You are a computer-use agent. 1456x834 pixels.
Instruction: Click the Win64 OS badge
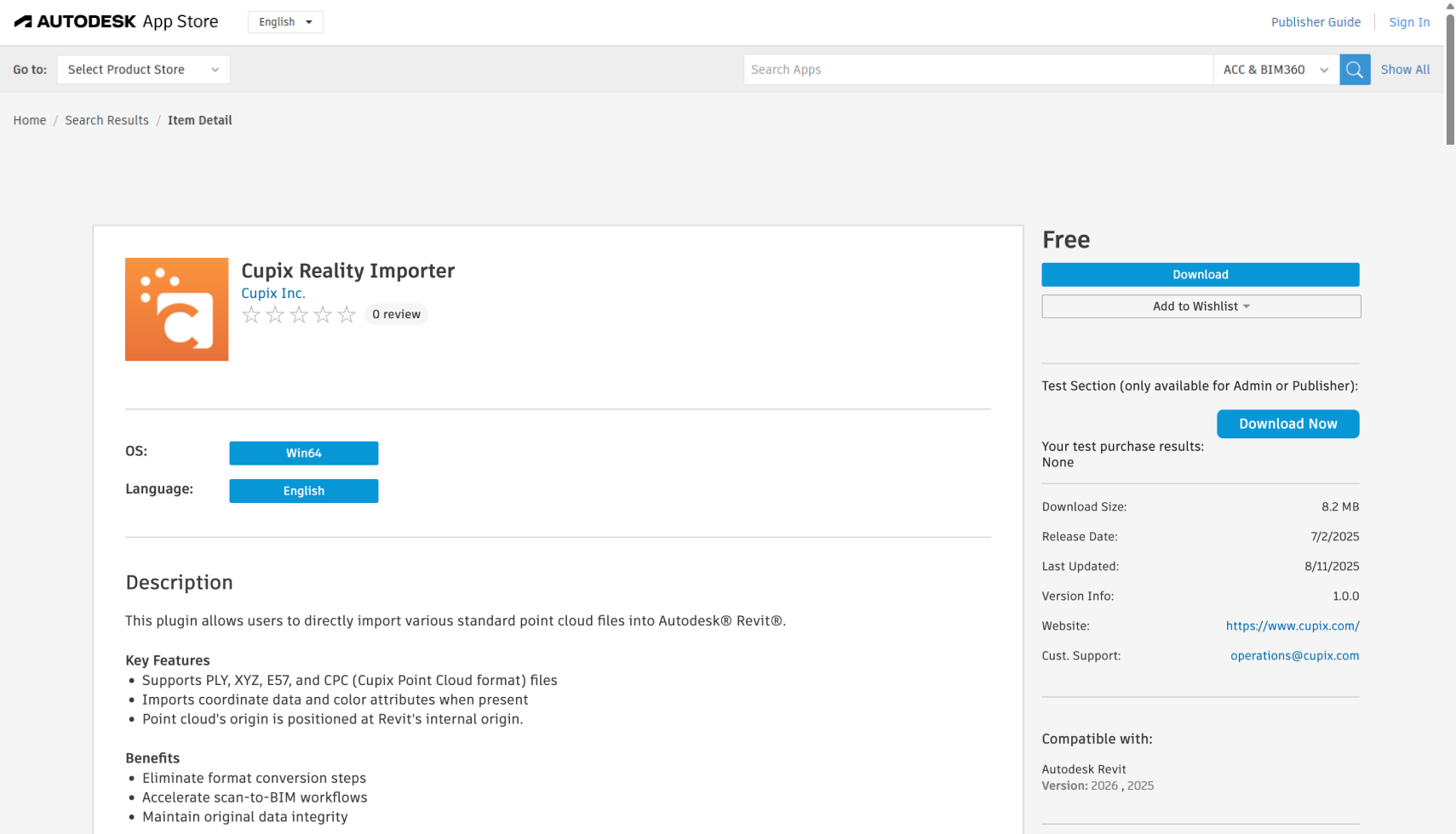(303, 453)
